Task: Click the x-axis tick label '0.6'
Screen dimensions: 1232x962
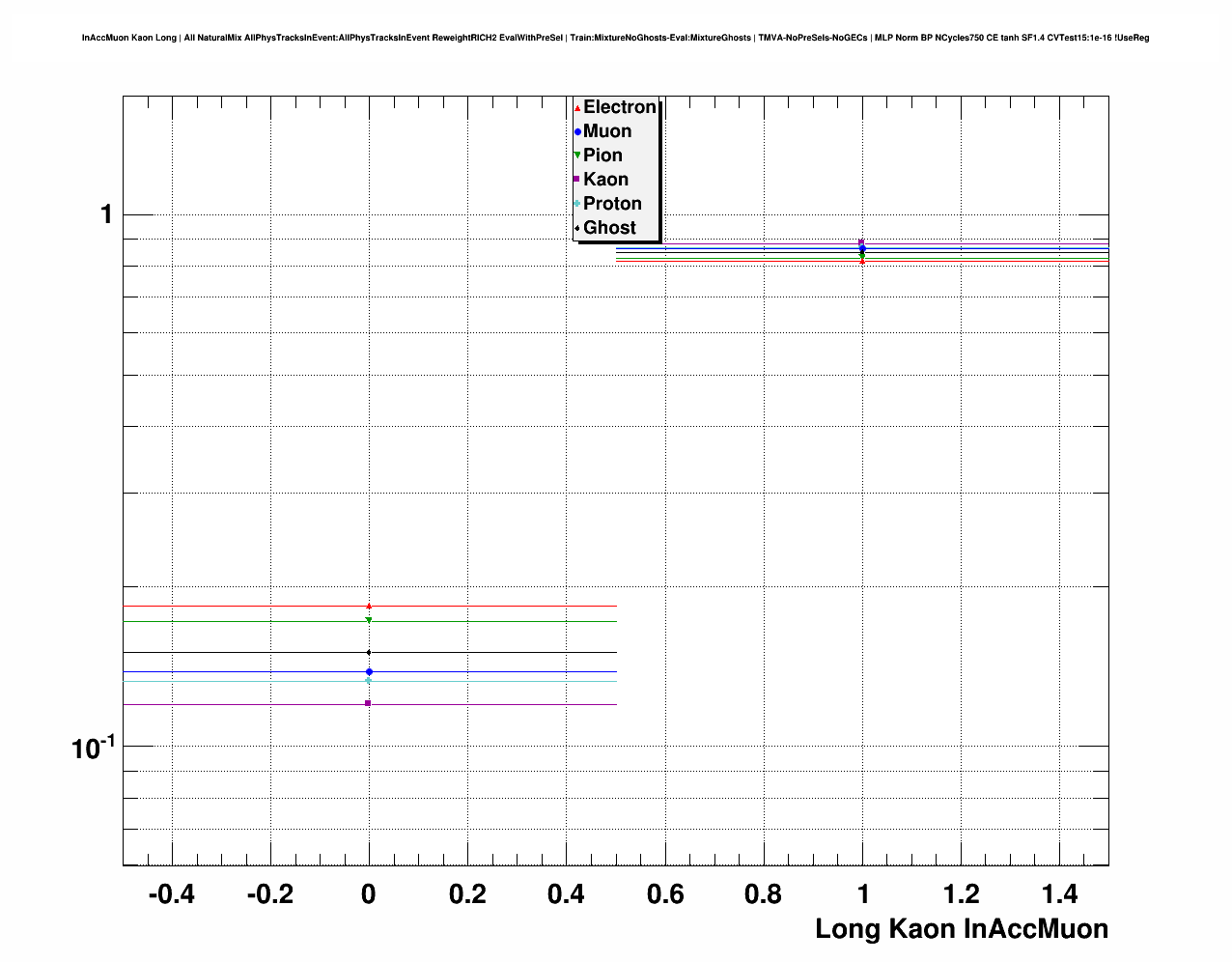Action: click(x=665, y=894)
